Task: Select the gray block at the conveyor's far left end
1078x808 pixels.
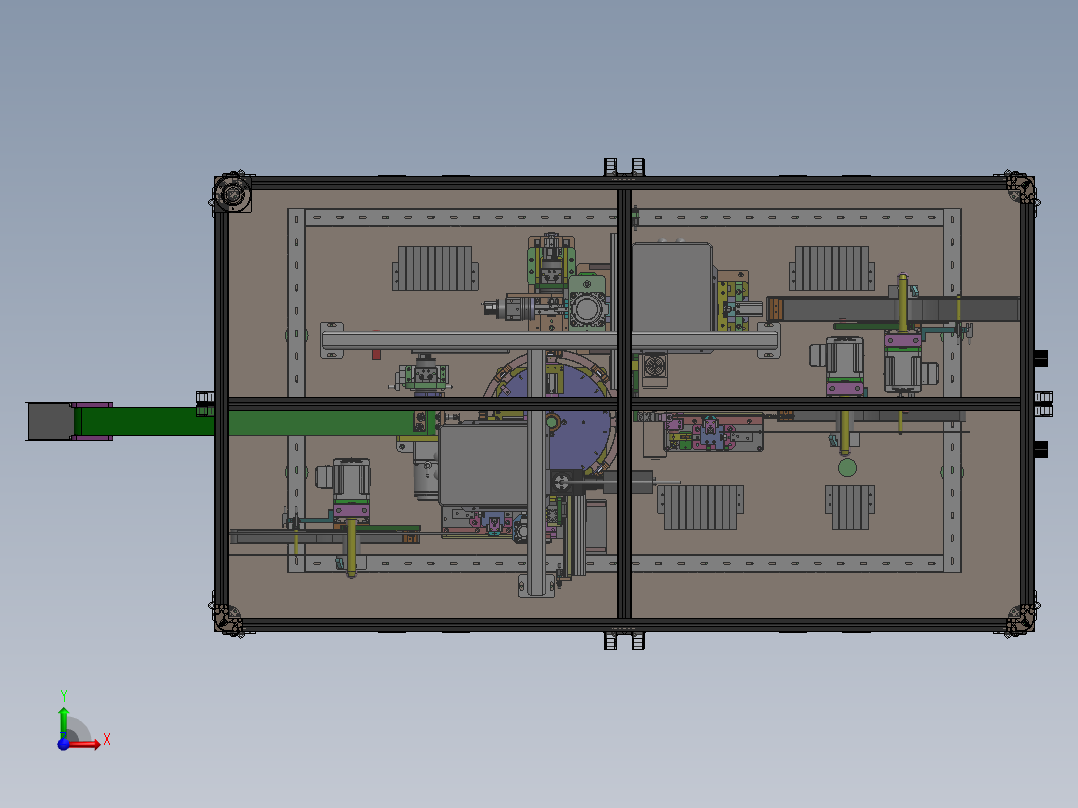Action: (x=50, y=421)
